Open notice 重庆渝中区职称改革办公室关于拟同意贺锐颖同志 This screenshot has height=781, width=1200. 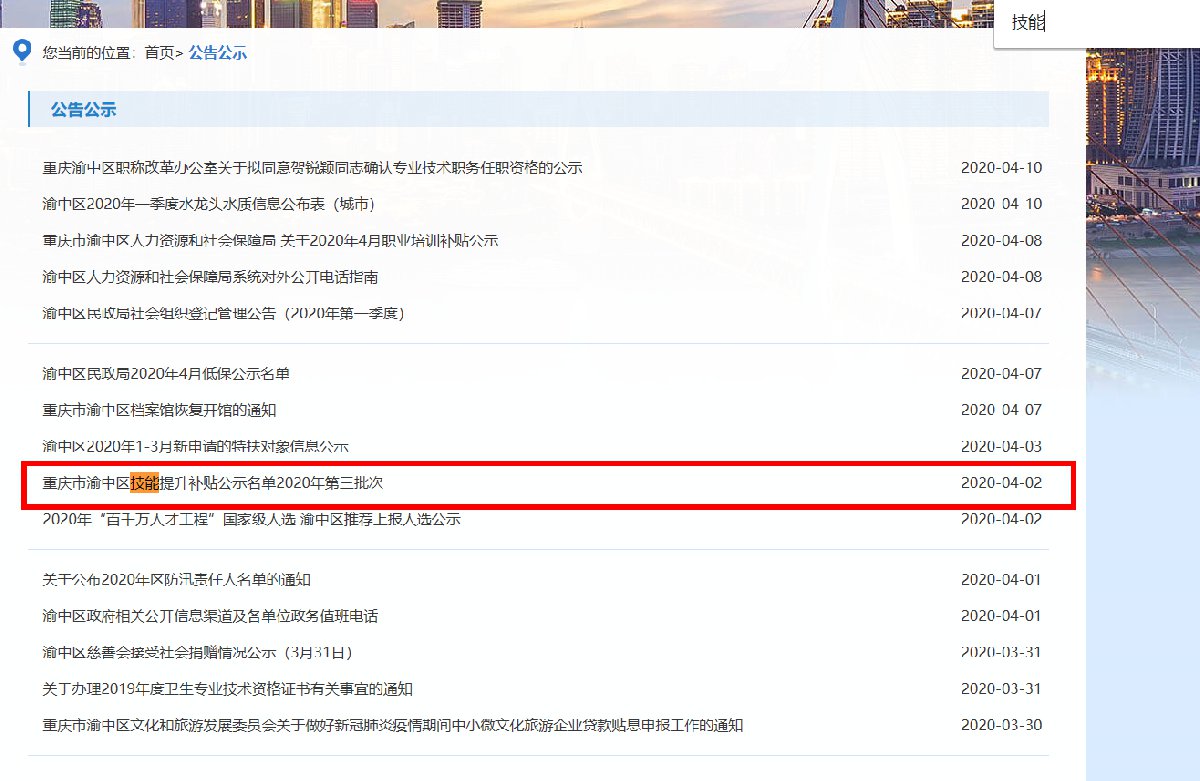point(312,168)
